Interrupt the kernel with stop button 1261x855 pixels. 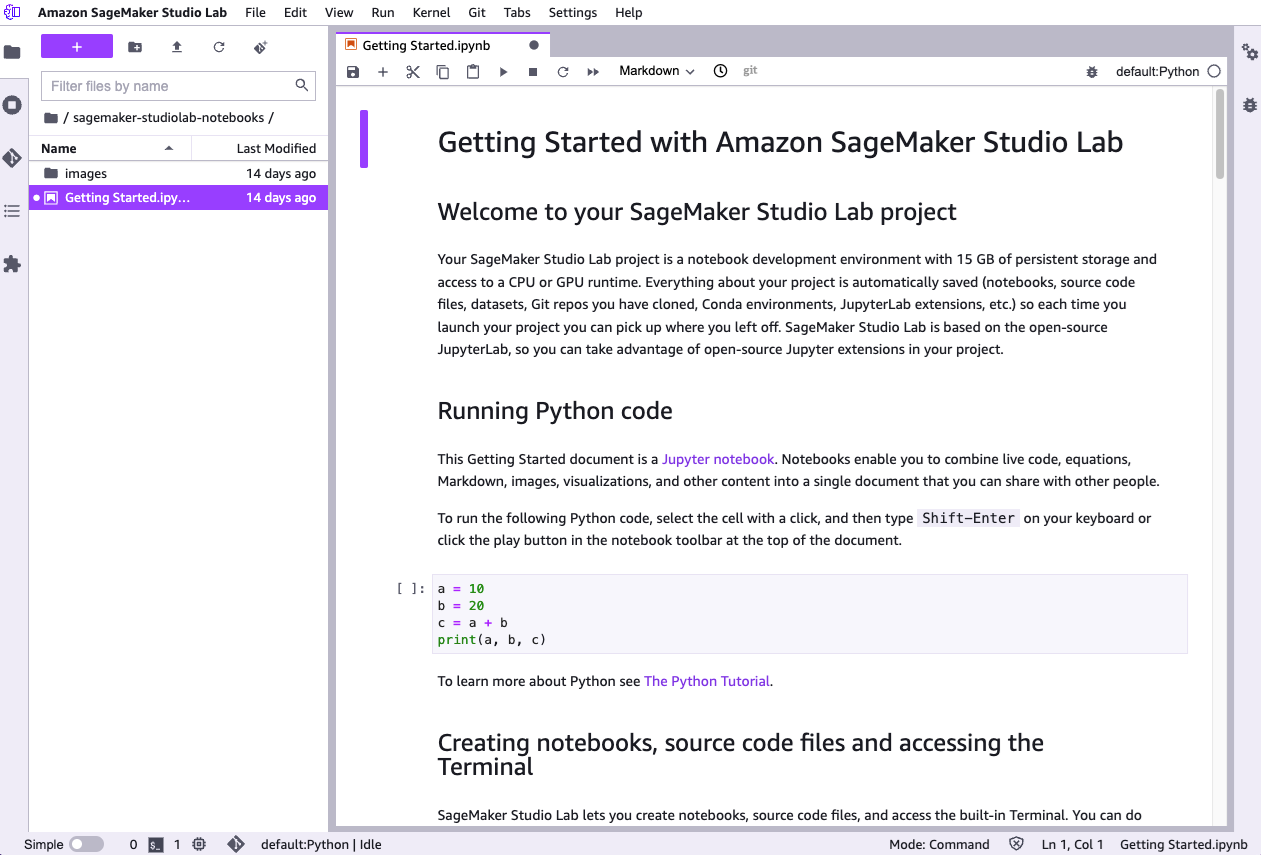(x=533, y=72)
